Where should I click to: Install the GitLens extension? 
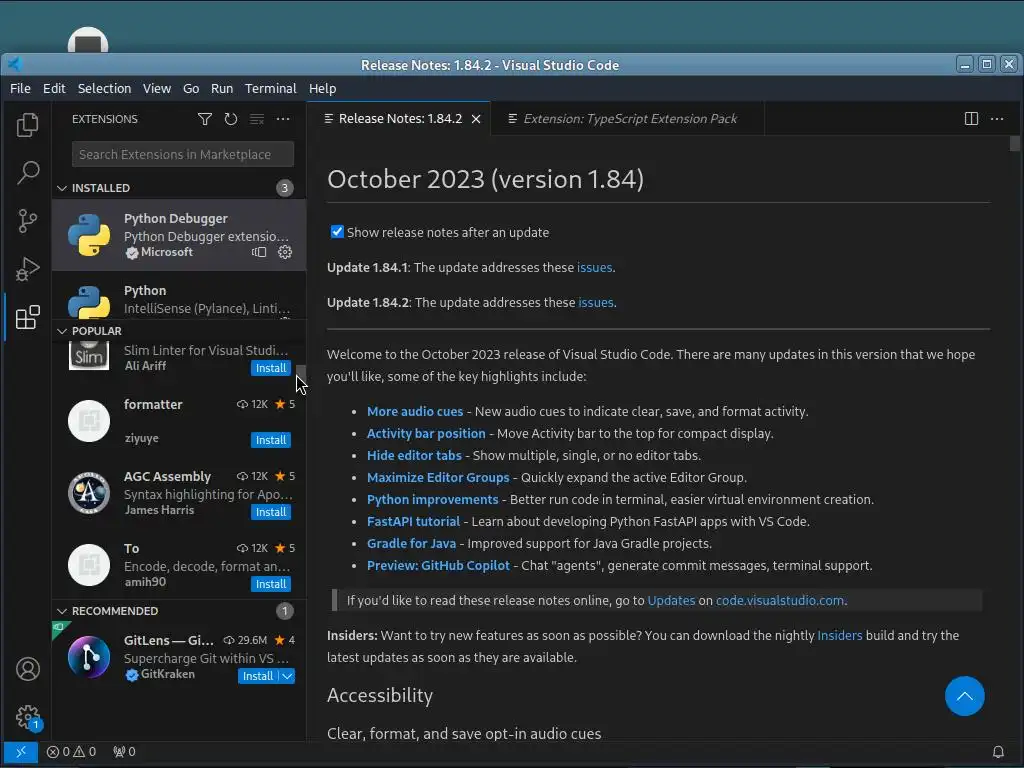coord(258,676)
